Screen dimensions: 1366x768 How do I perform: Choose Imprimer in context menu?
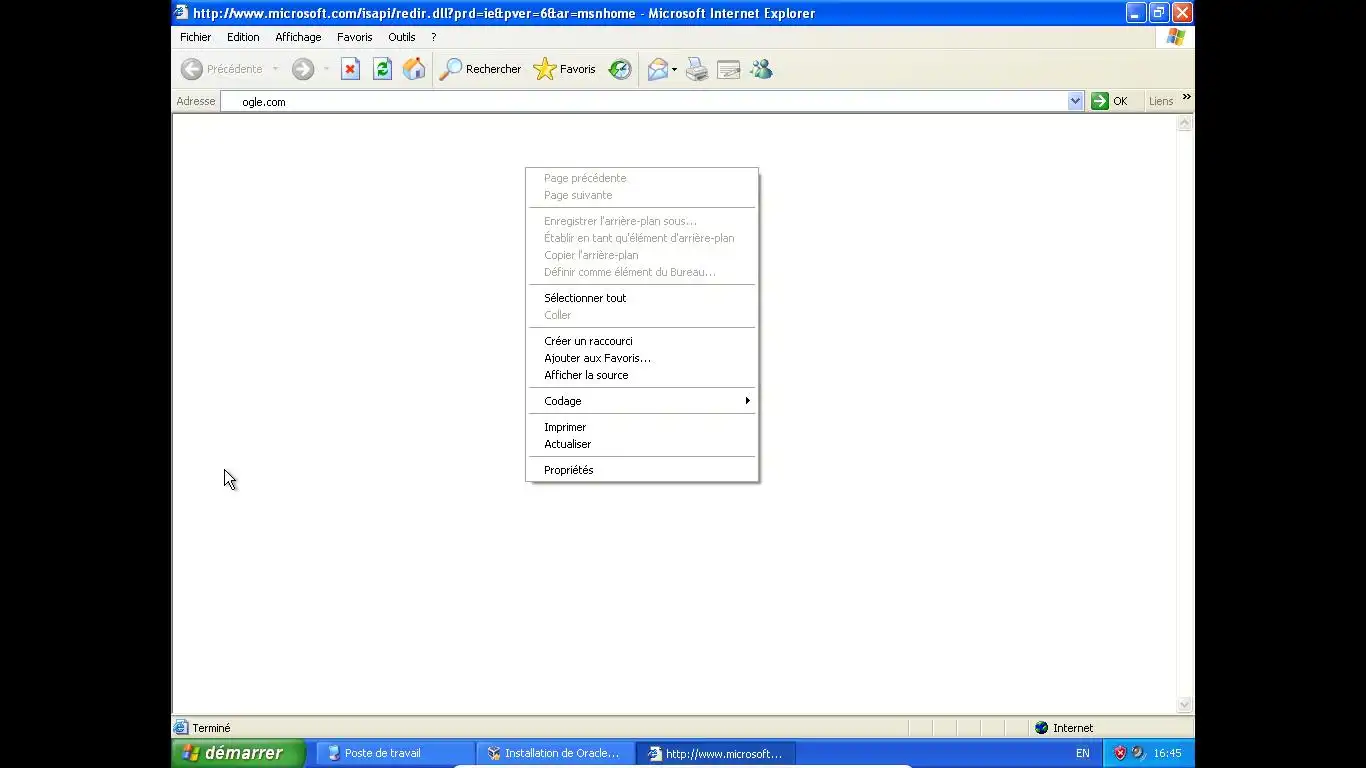(x=641, y=427)
